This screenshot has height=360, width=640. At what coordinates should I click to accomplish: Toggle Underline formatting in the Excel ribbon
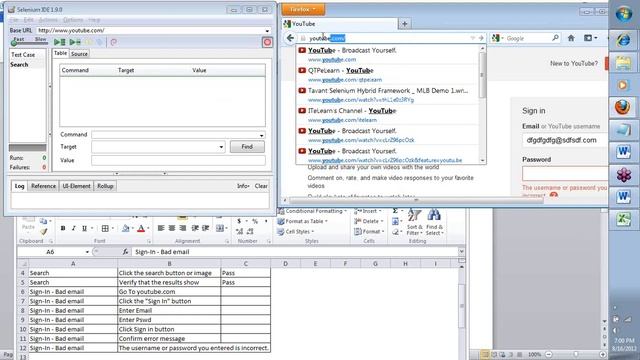(84, 229)
